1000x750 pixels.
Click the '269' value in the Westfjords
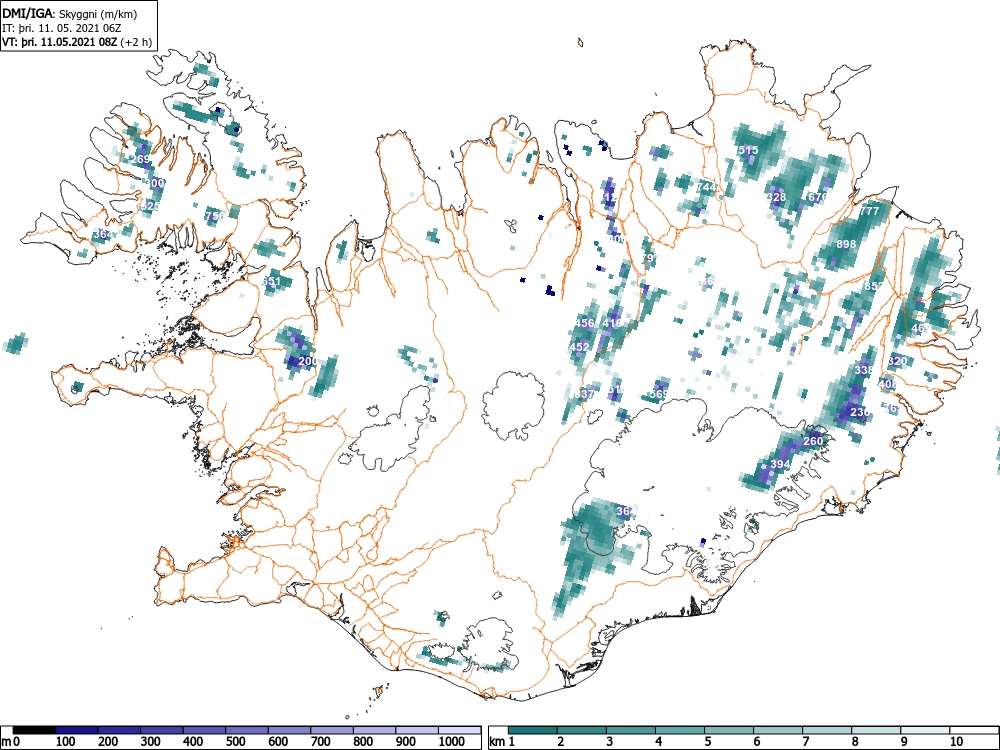pyautogui.click(x=140, y=159)
